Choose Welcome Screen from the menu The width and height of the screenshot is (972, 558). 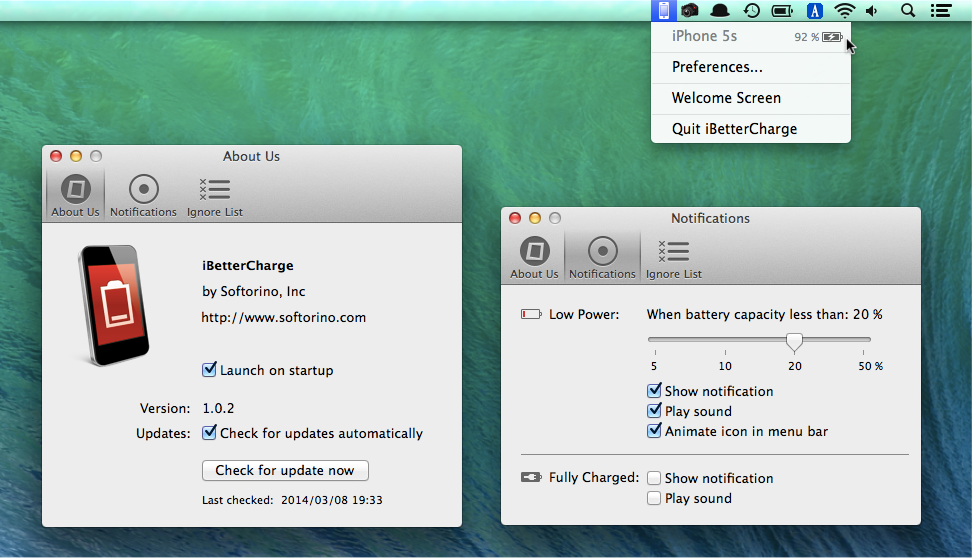[x=751, y=99]
